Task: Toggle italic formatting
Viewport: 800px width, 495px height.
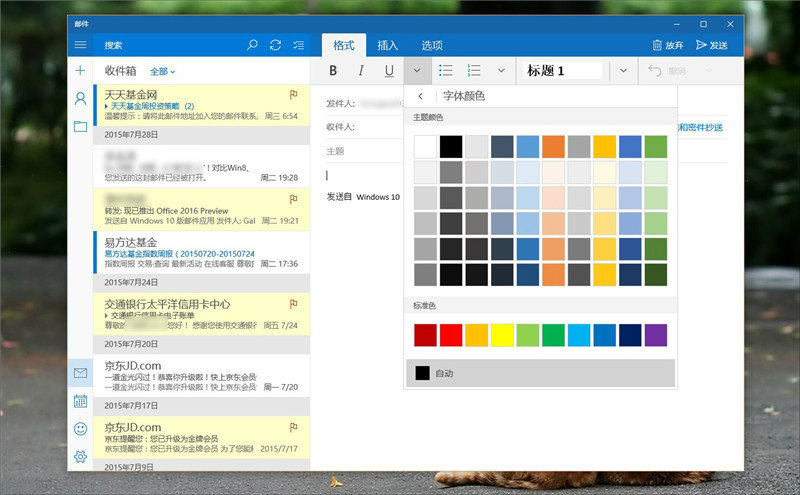Action: (360, 71)
